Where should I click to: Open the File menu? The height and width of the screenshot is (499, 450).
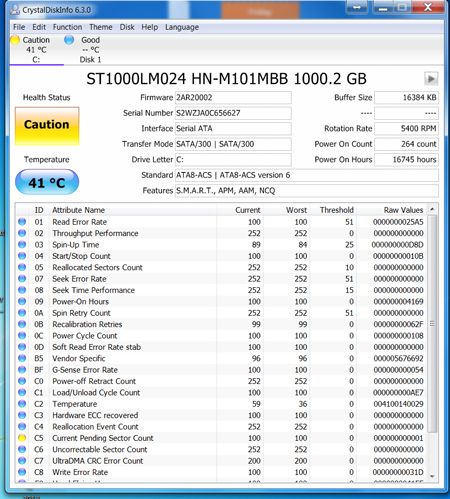[19, 27]
